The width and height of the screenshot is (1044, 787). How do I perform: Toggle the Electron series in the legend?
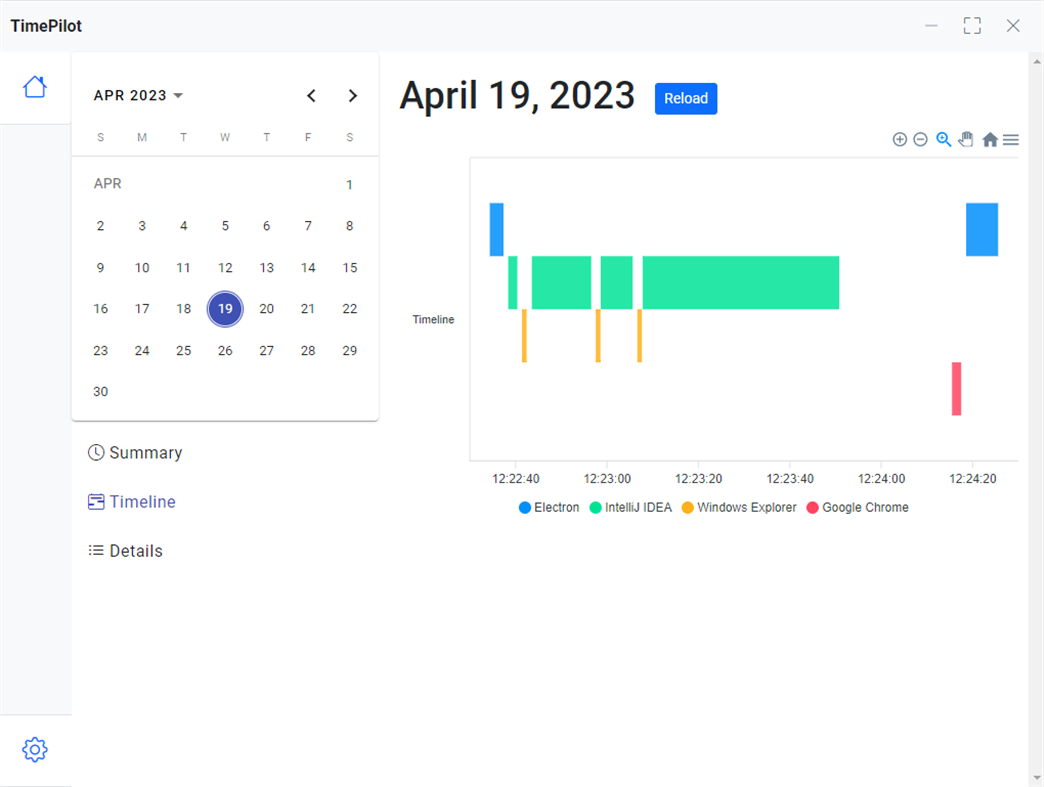(549, 507)
